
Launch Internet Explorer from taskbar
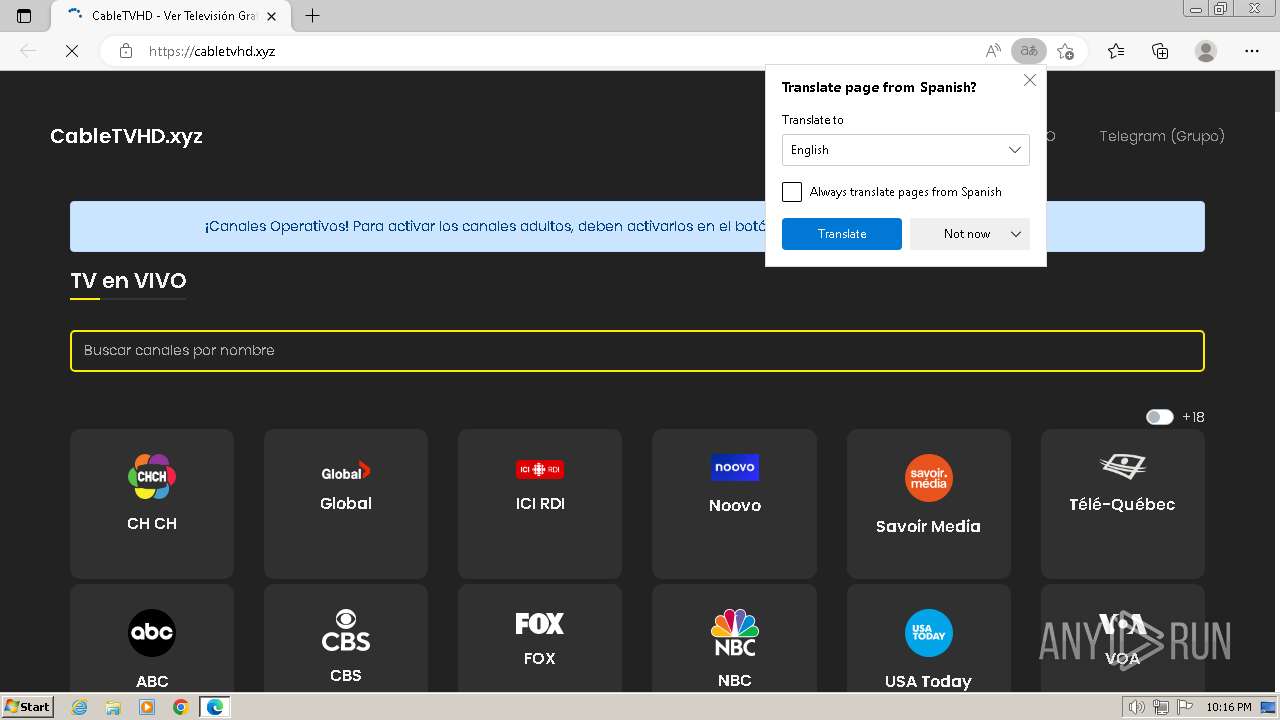click(x=80, y=707)
